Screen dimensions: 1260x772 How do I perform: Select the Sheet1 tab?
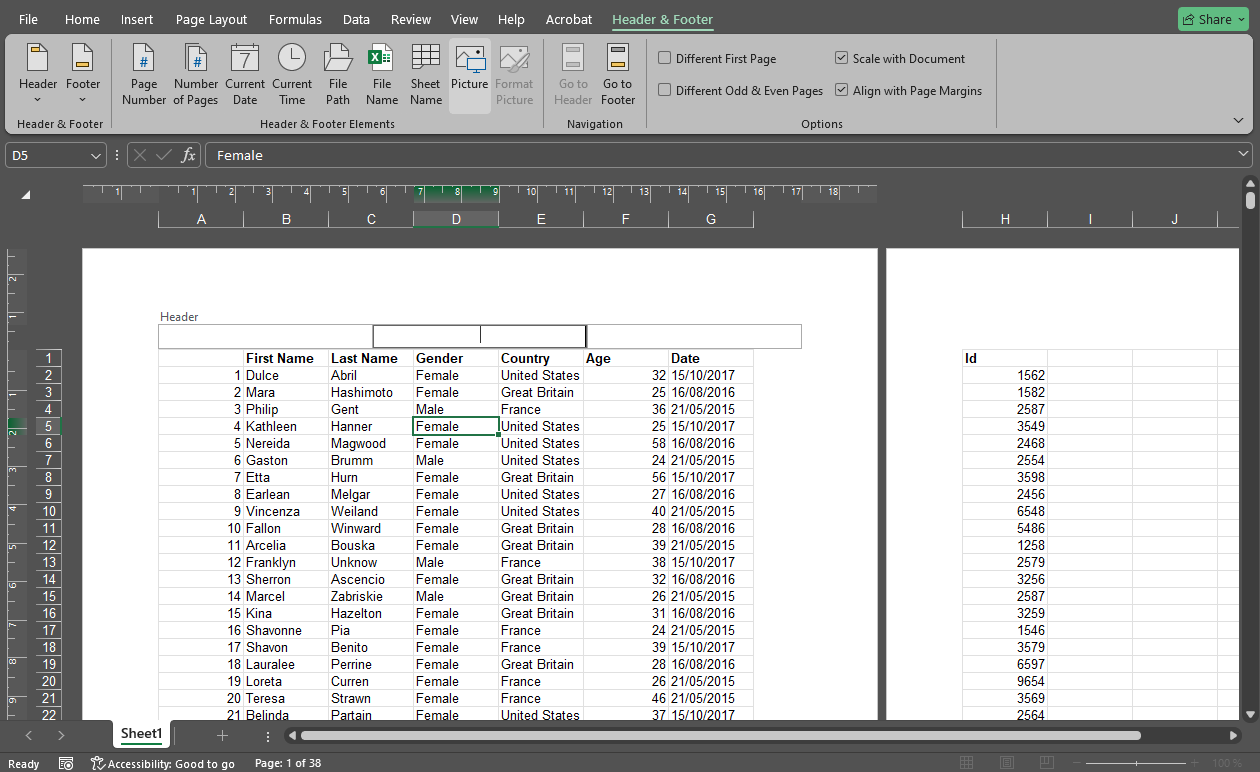[141, 734]
